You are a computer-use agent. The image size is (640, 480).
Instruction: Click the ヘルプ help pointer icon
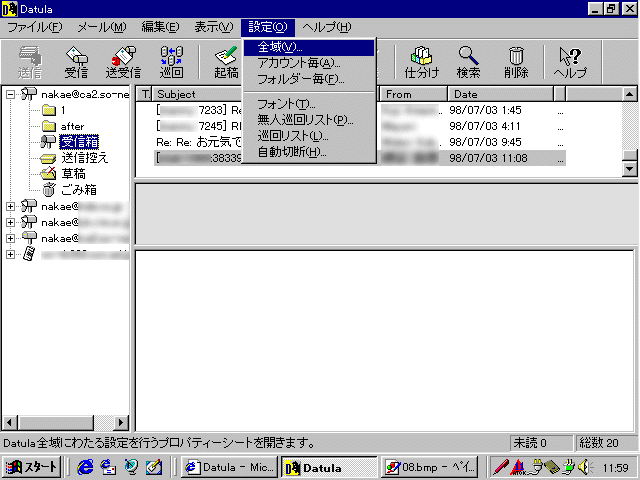point(570,62)
